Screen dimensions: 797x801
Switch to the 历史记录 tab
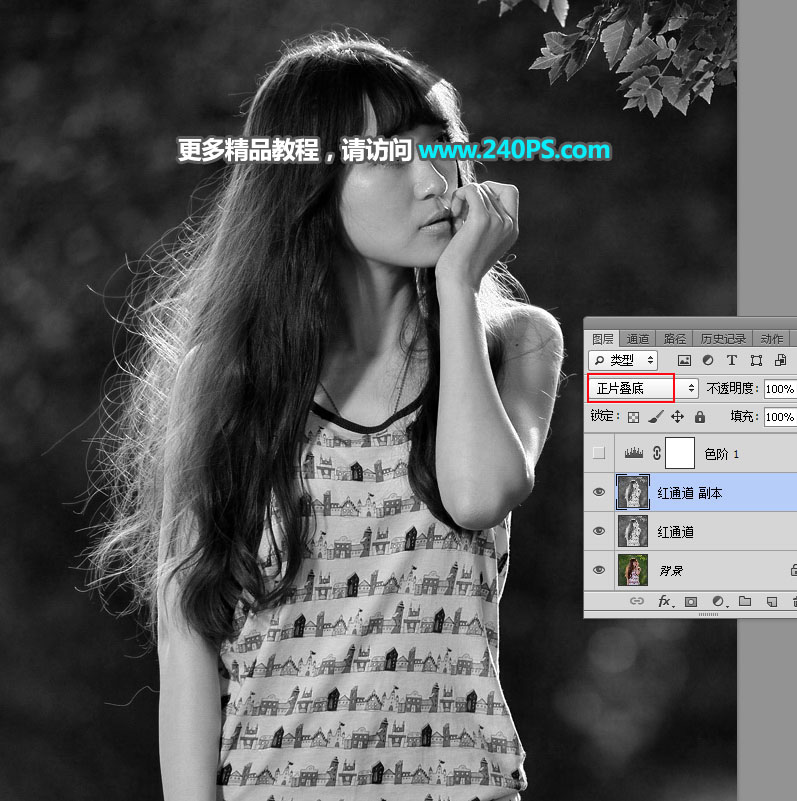pos(723,339)
